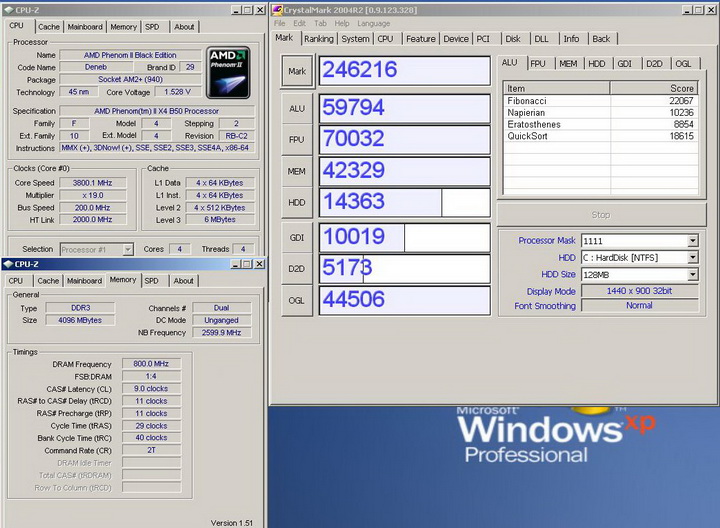Open the Edit menu in CrystalMark
The width and height of the screenshot is (720, 528).
299,23
